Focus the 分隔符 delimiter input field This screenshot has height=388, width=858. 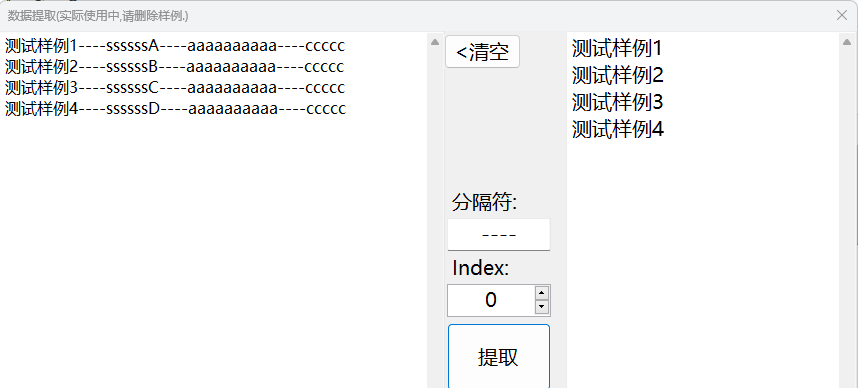(498, 234)
